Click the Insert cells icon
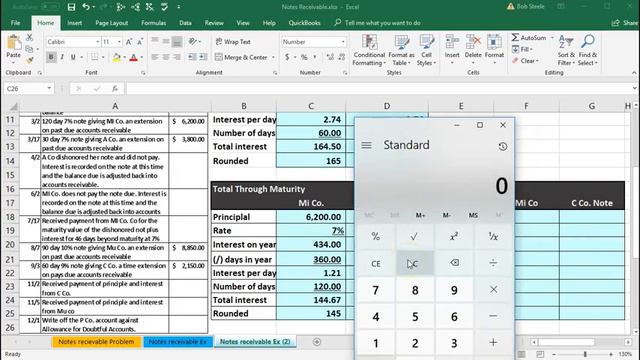640x360 pixels. (x=452, y=42)
